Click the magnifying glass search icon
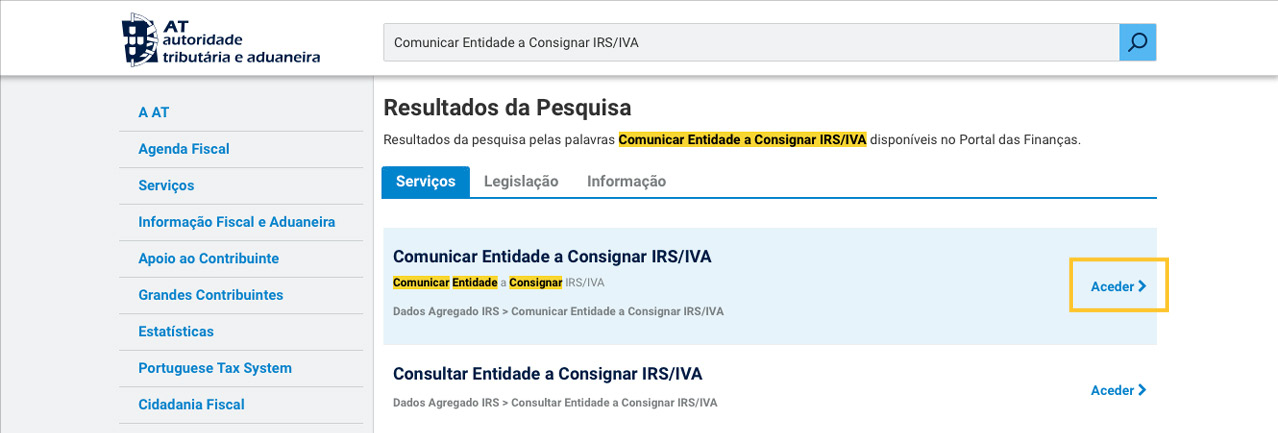The height and width of the screenshot is (433, 1278). click(x=1137, y=42)
